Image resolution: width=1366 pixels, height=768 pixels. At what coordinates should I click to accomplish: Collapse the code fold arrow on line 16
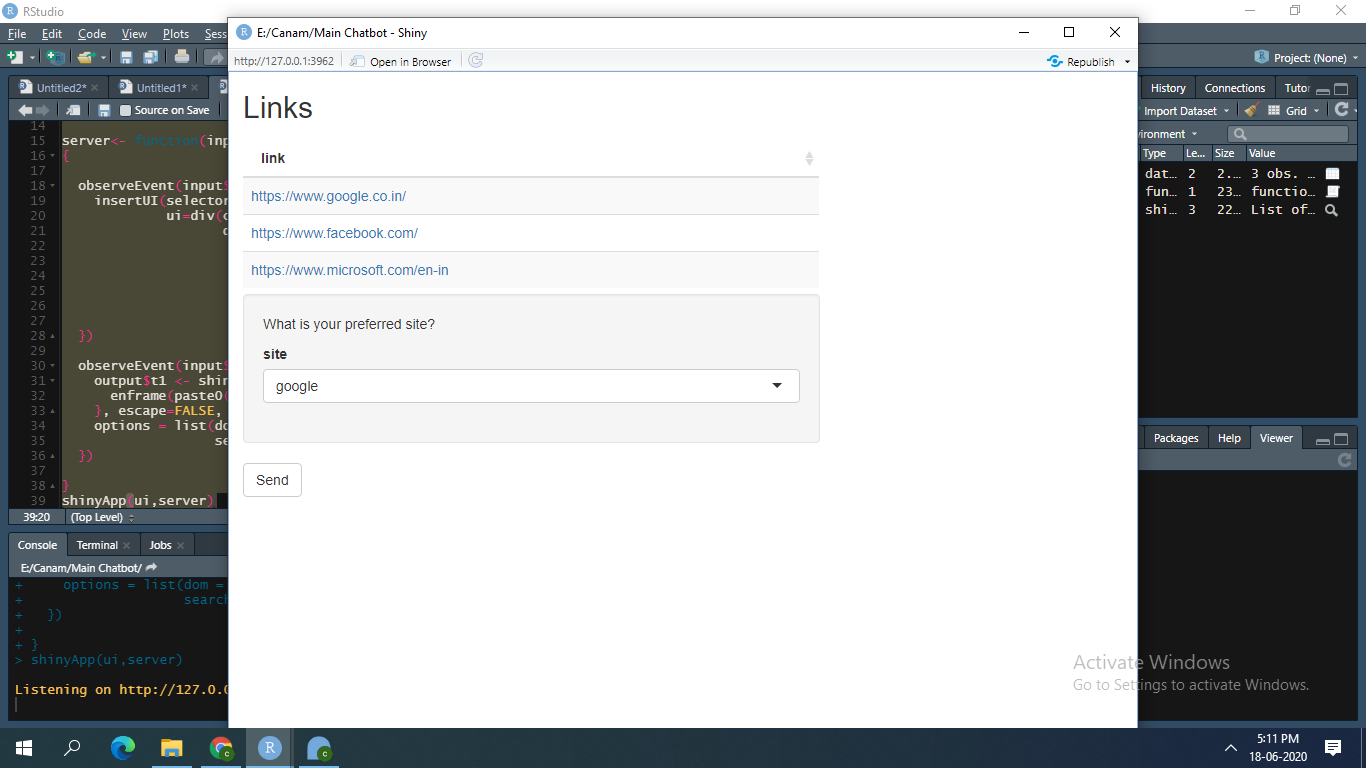pyautogui.click(x=52, y=156)
